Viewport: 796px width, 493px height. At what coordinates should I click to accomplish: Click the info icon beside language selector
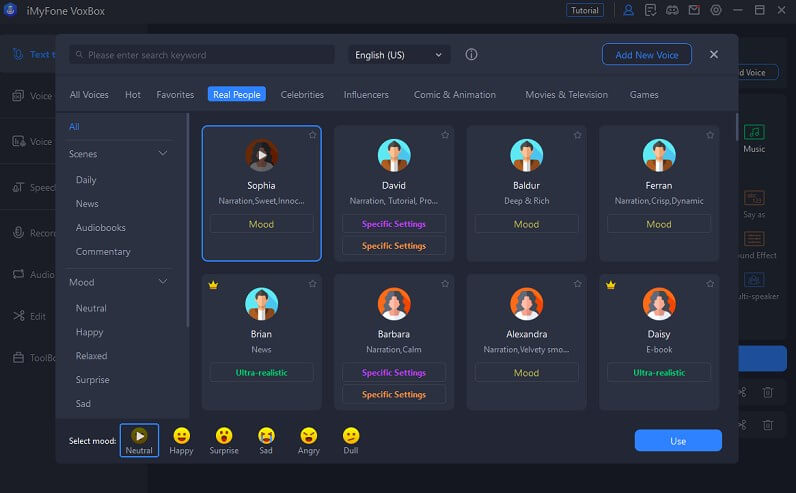tap(471, 54)
